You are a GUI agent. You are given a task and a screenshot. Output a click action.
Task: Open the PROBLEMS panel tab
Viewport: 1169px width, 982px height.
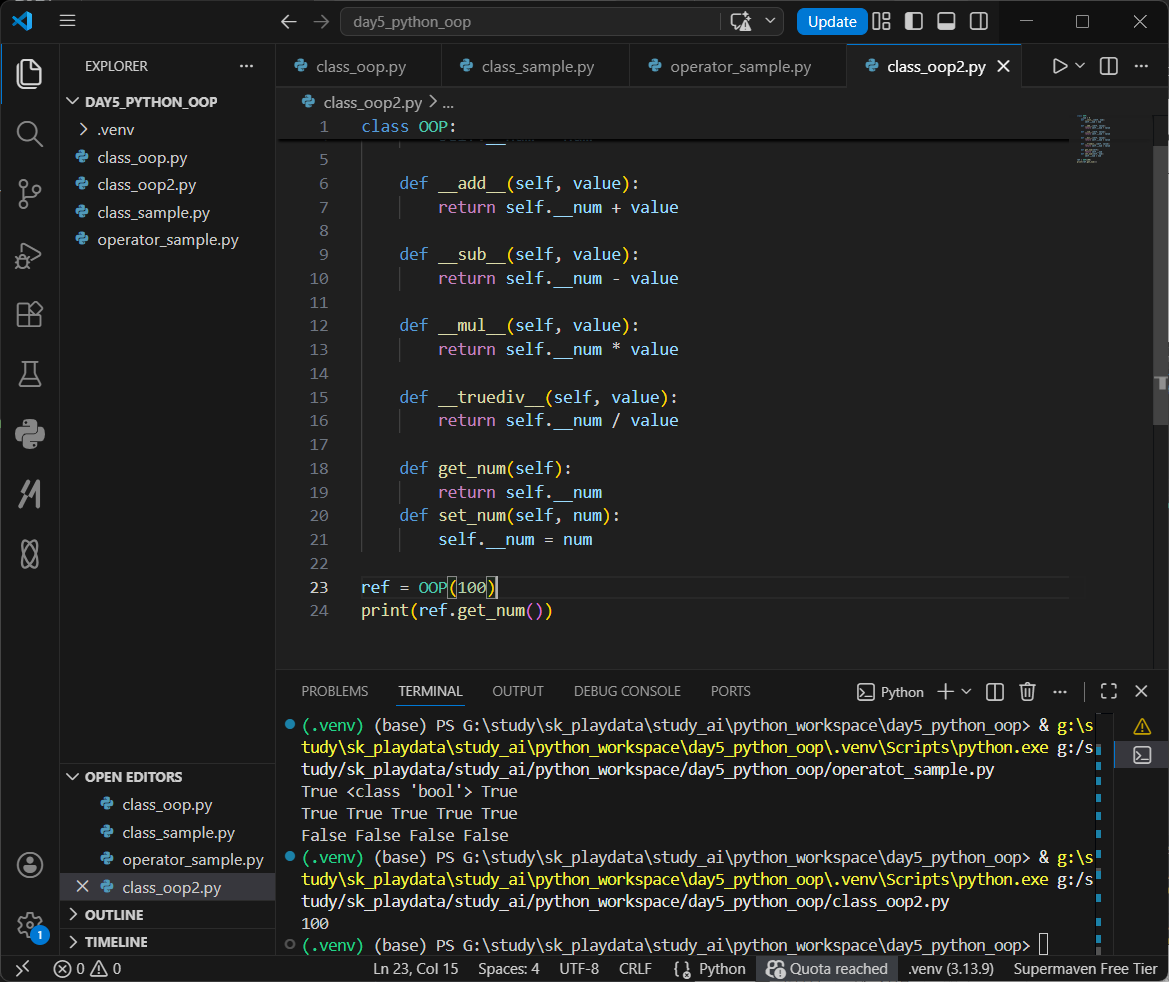click(335, 691)
